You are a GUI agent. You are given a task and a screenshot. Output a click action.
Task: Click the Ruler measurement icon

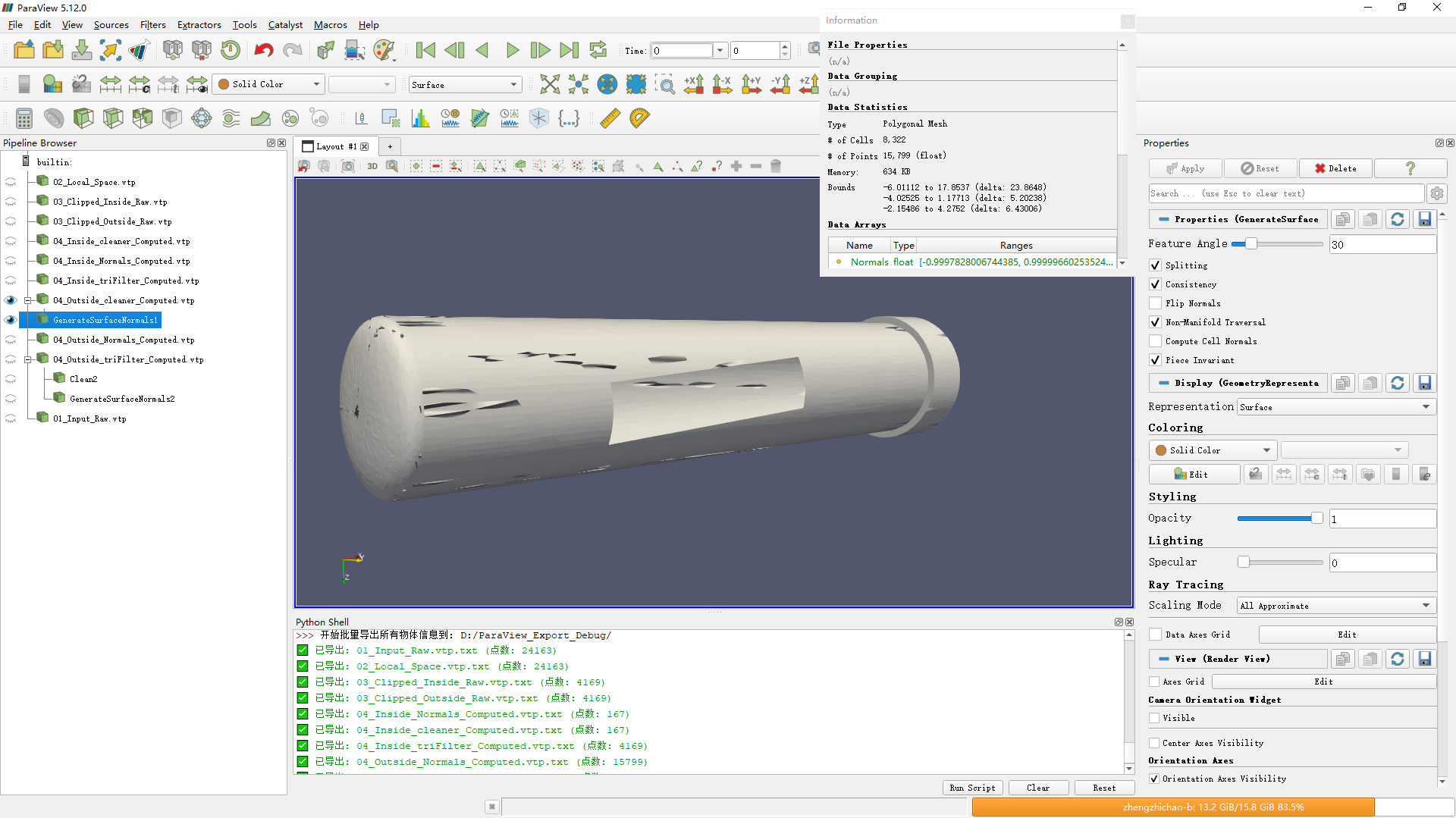point(610,118)
